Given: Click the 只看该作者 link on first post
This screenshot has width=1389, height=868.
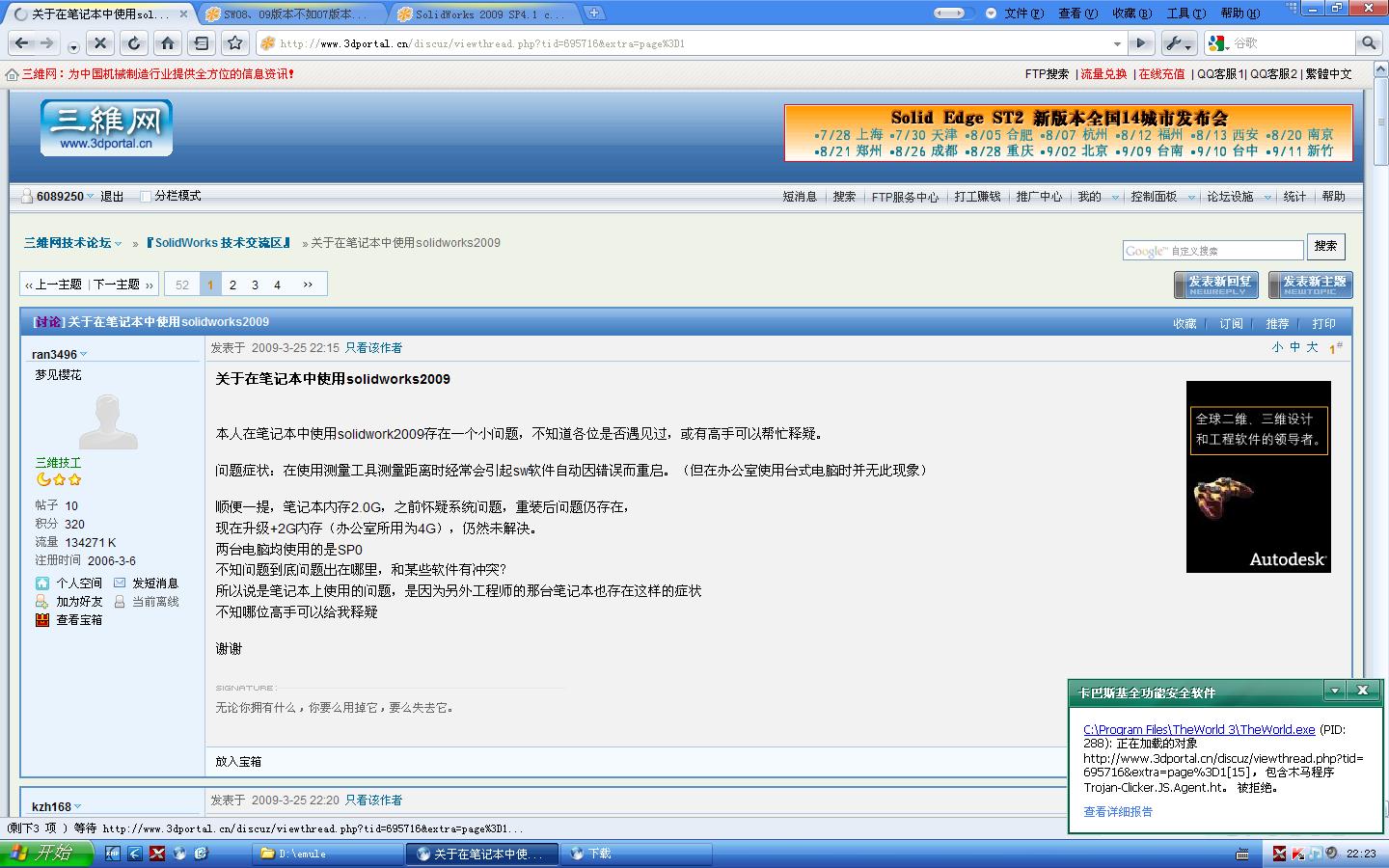Looking at the screenshot, I should tap(373, 348).
